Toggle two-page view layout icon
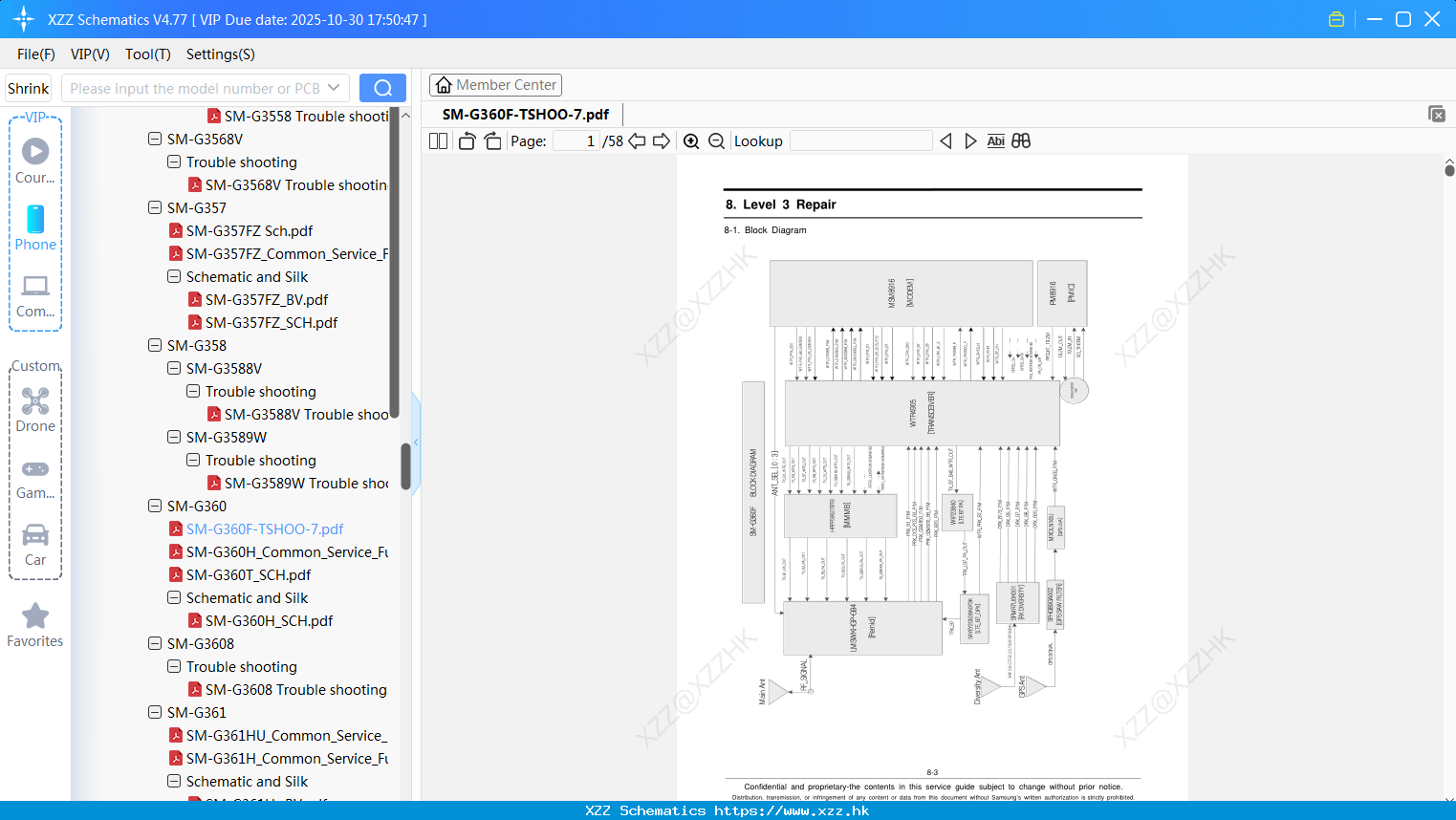This screenshot has height=820, width=1456. point(438,141)
